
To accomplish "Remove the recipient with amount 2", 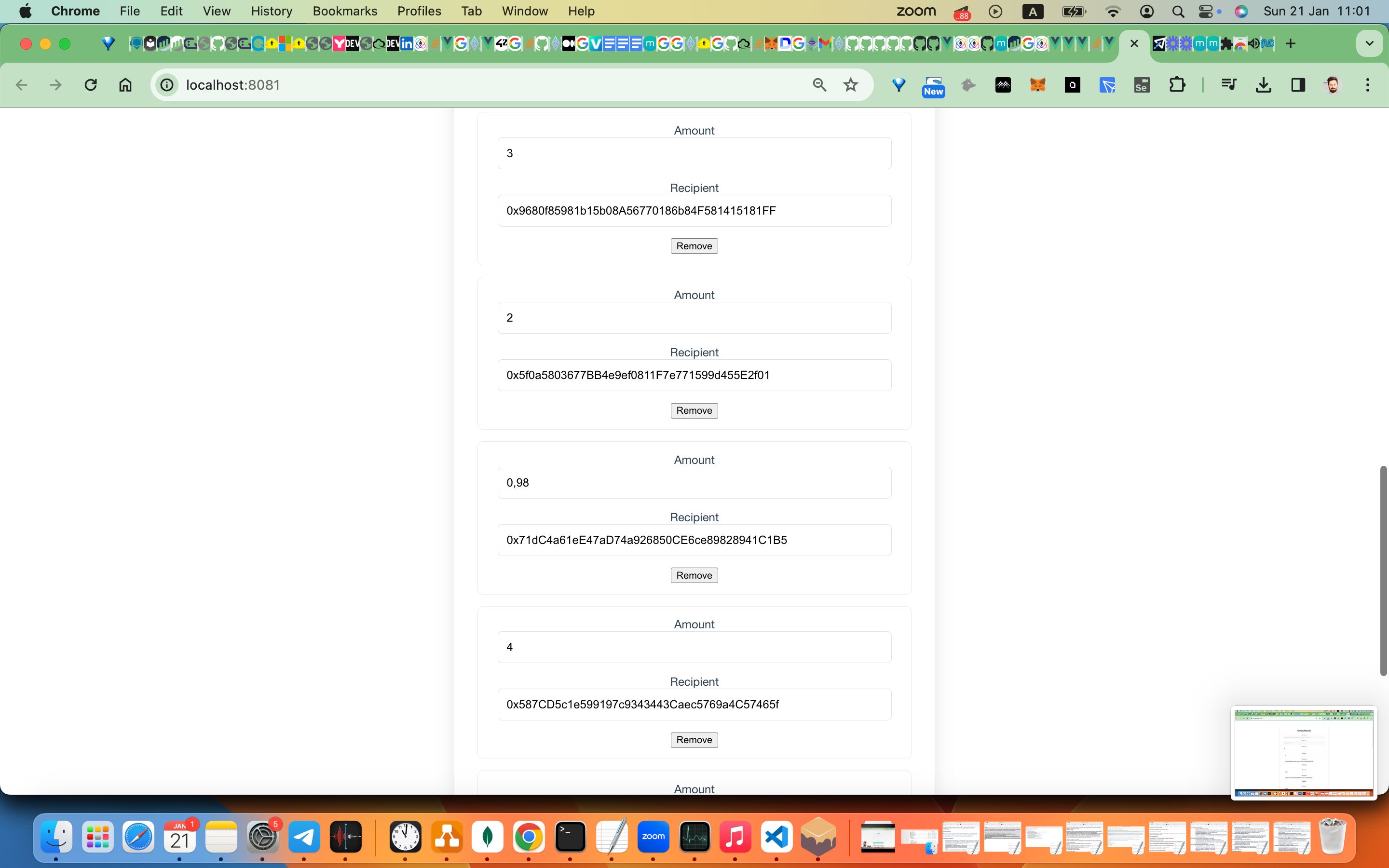I will (694, 410).
